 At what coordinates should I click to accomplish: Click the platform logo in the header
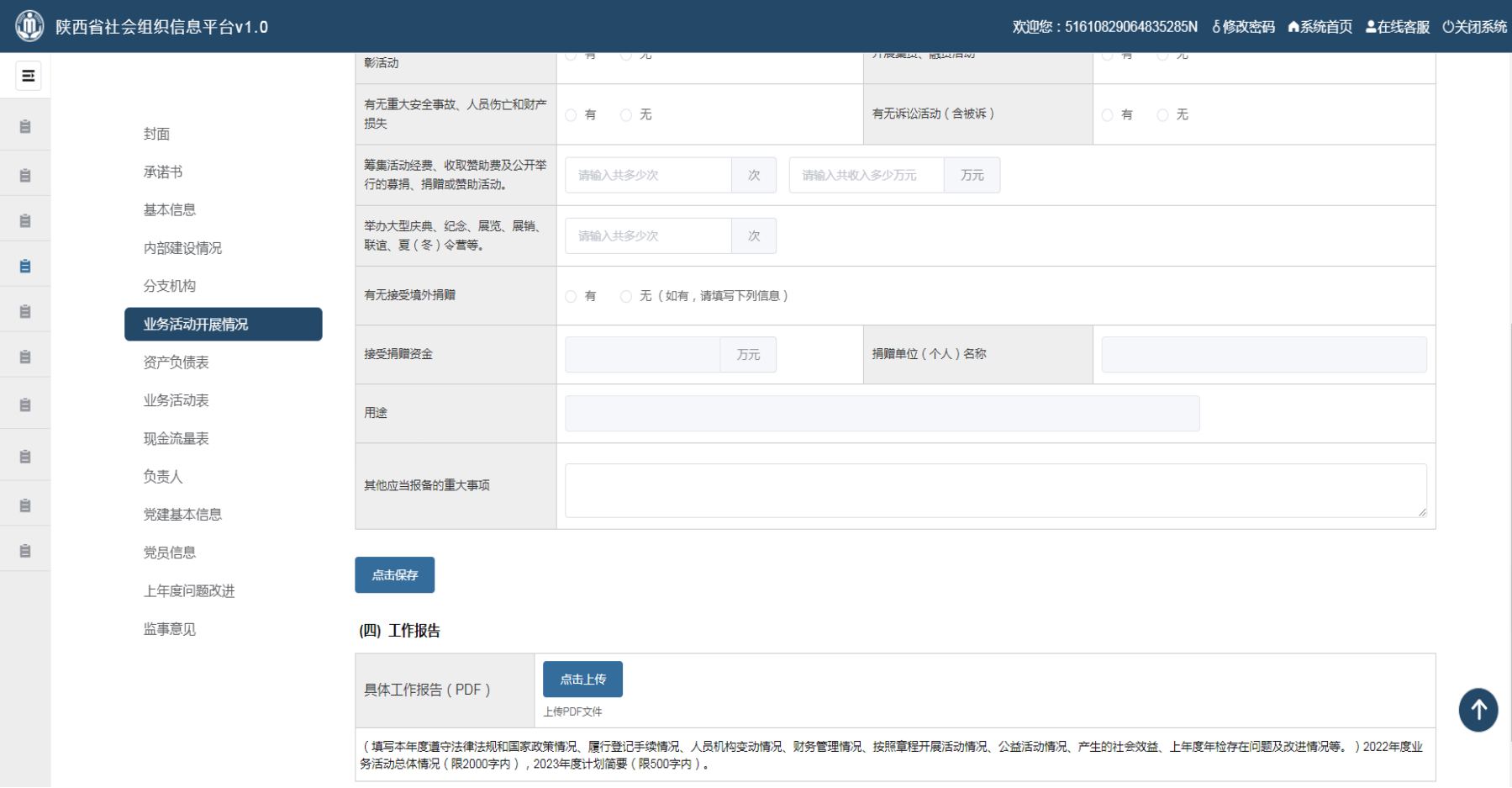[29, 26]
